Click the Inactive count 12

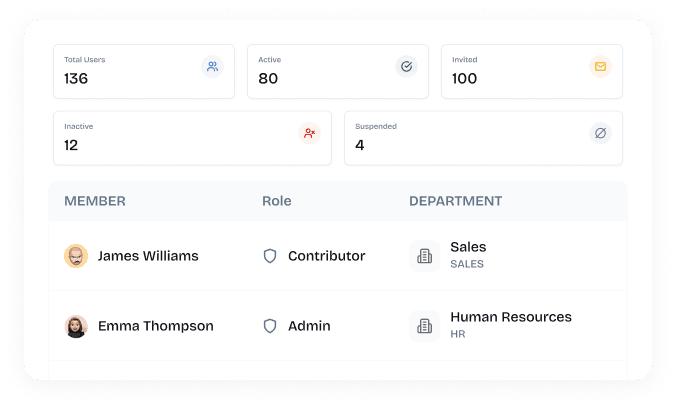71,145
